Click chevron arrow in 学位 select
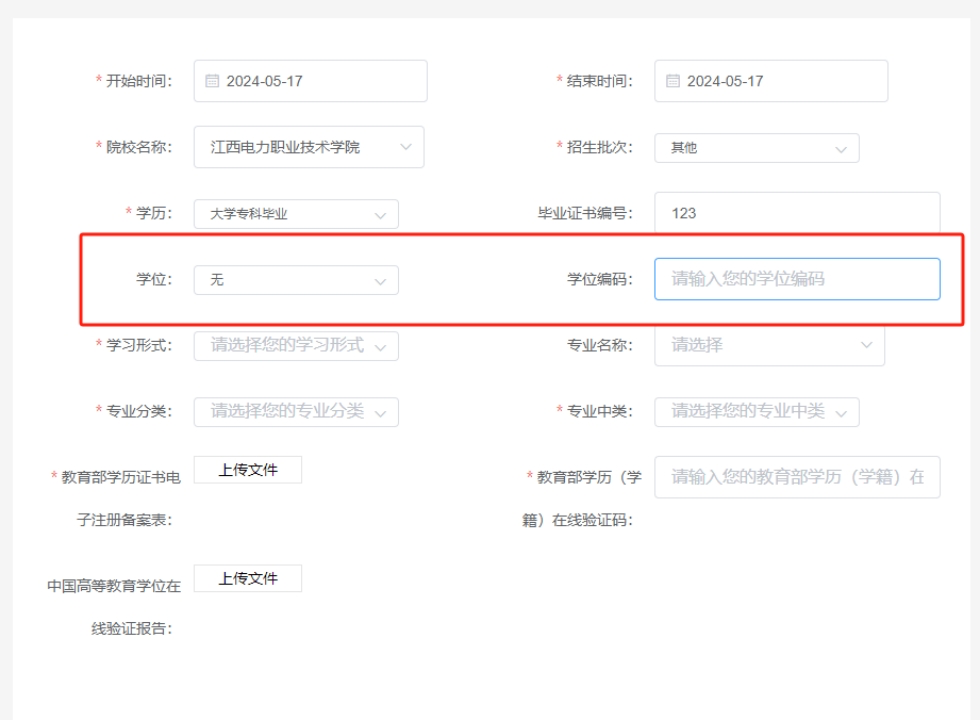The height and width of the screenshot is (720, 980). pyautogui.click(x=380, y=282)
